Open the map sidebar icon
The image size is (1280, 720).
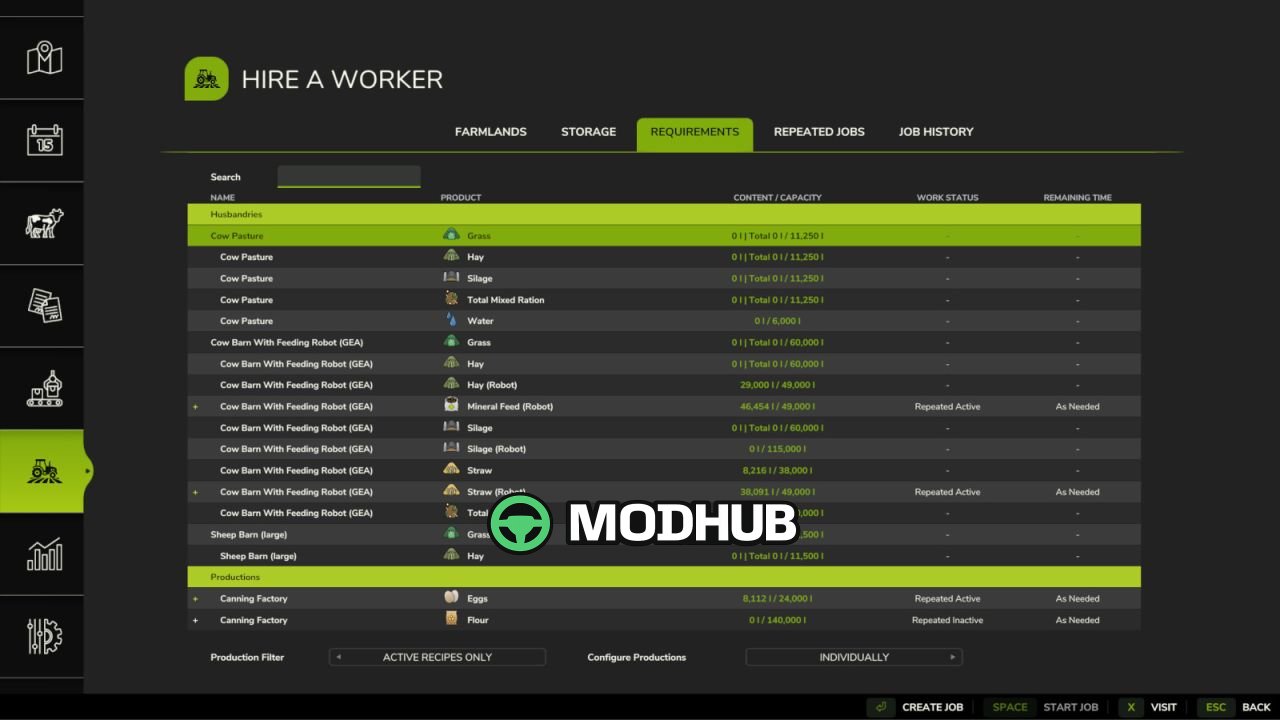pyautogui.click(x=44, y=58)
